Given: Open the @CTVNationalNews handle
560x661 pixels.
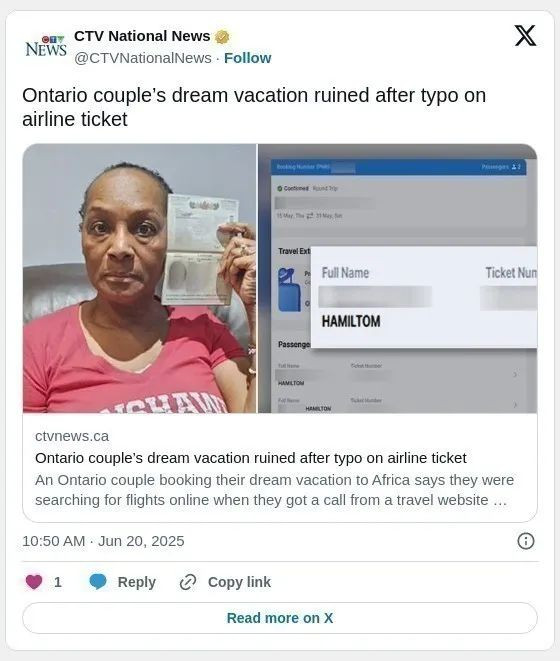Looking at the screenshot, I should 143,58.
